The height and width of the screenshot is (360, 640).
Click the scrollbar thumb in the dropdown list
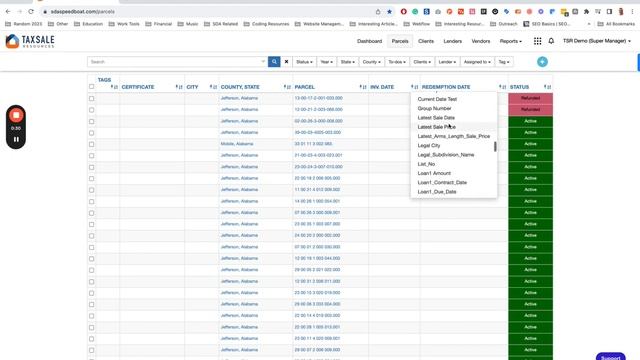point(495,146)
